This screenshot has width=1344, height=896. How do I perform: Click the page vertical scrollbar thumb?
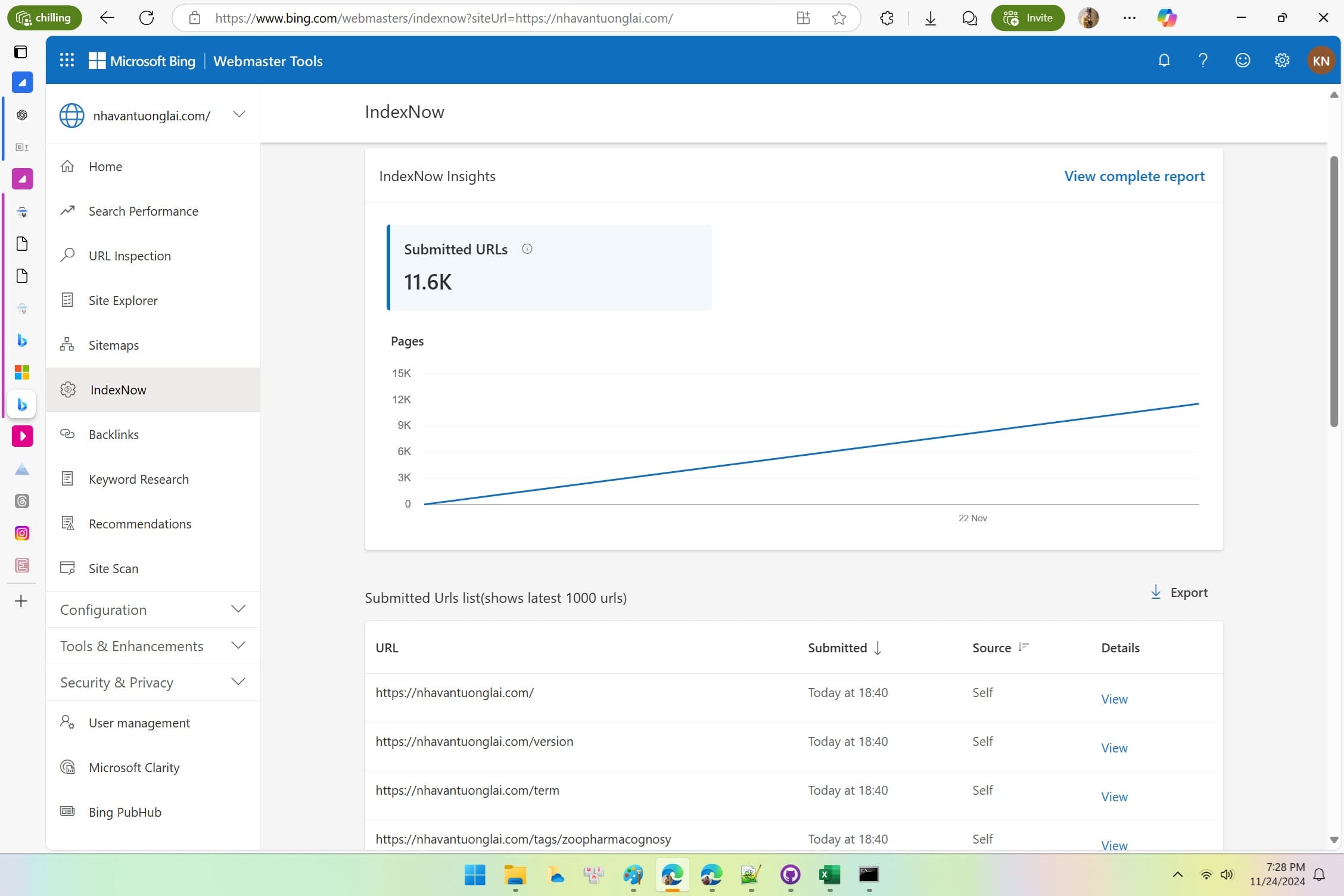pos(1334,291)
